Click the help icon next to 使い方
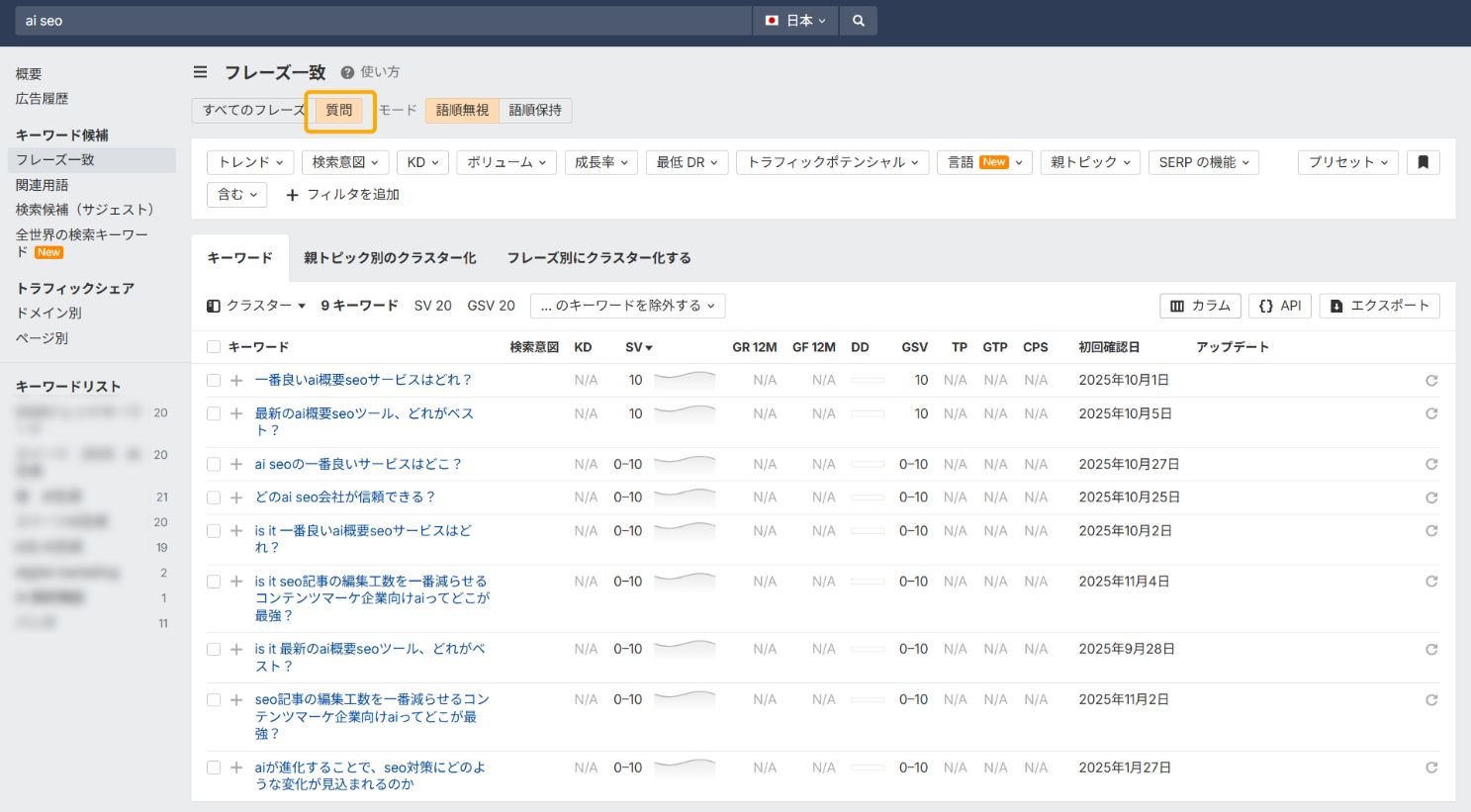1471x812 pixels. click(x=345, y=71)
